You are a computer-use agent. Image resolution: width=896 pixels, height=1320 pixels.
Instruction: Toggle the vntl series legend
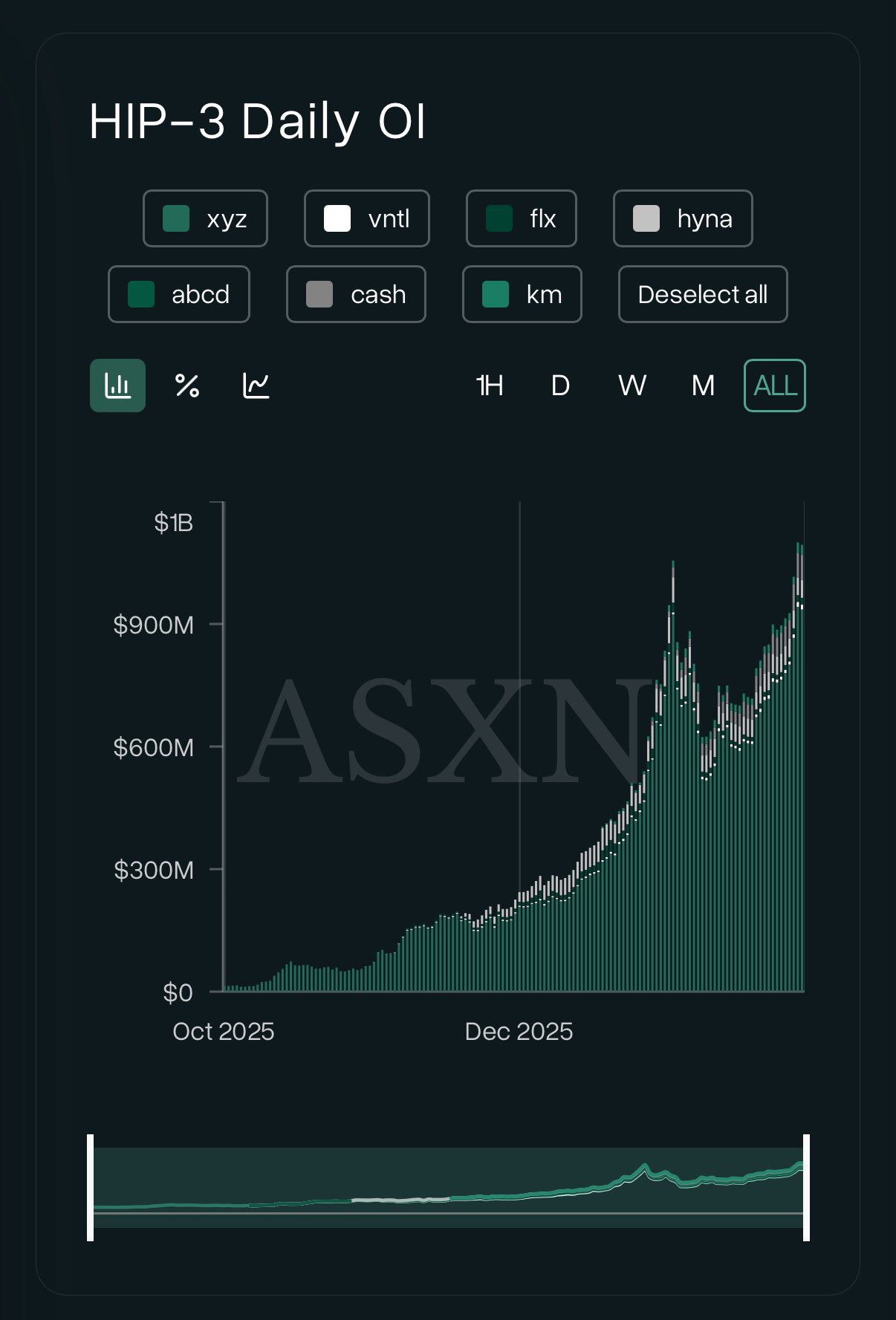click(367, 218)
